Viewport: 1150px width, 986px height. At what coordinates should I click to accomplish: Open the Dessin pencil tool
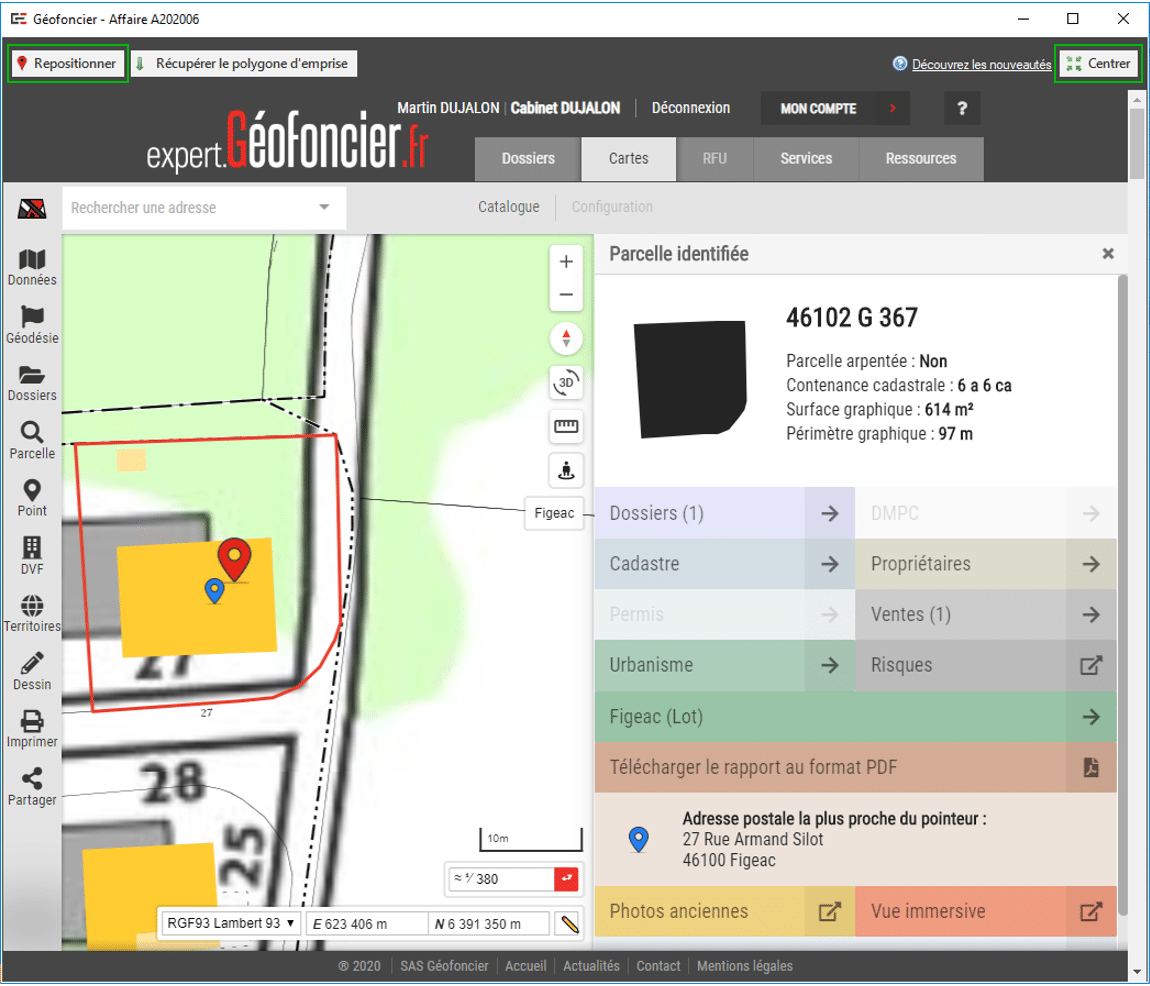coord(32,671)
